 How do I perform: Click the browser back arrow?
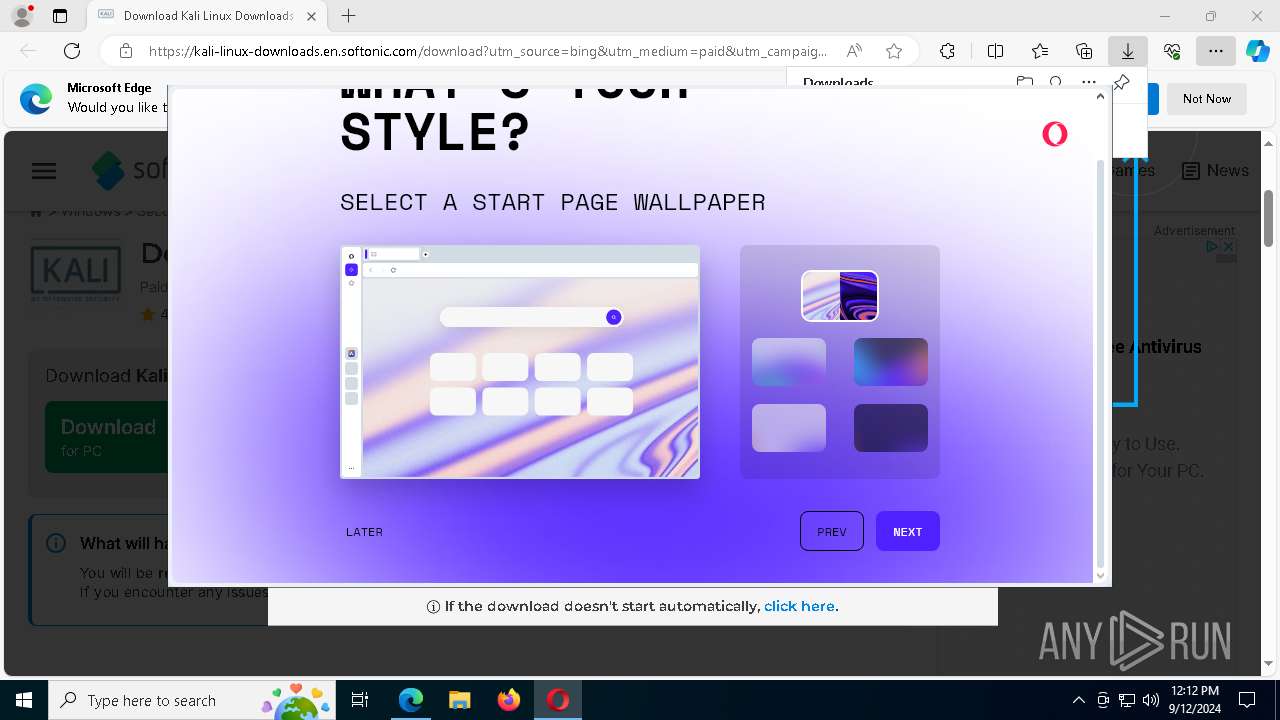click(x=28, y=51)
